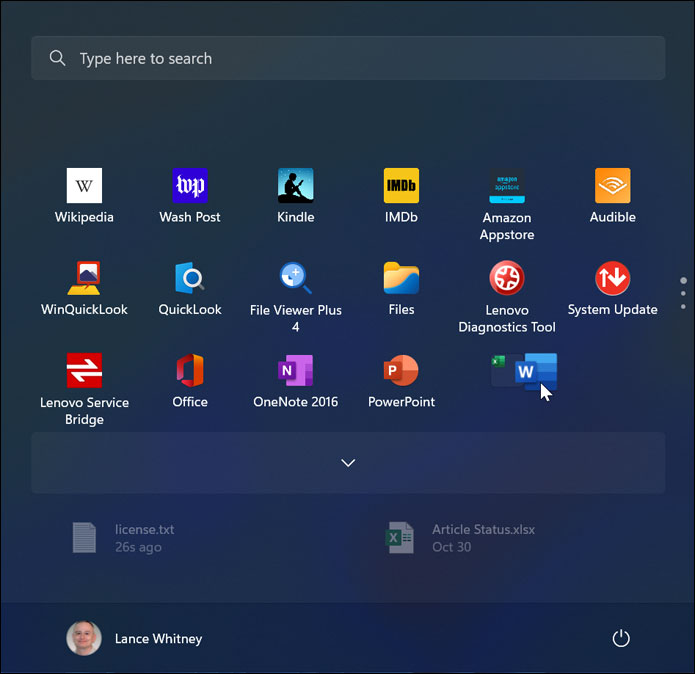Click the small Excel icon beside Word
Viewport: 695px width, 674px height.
(x=499, y=362)
